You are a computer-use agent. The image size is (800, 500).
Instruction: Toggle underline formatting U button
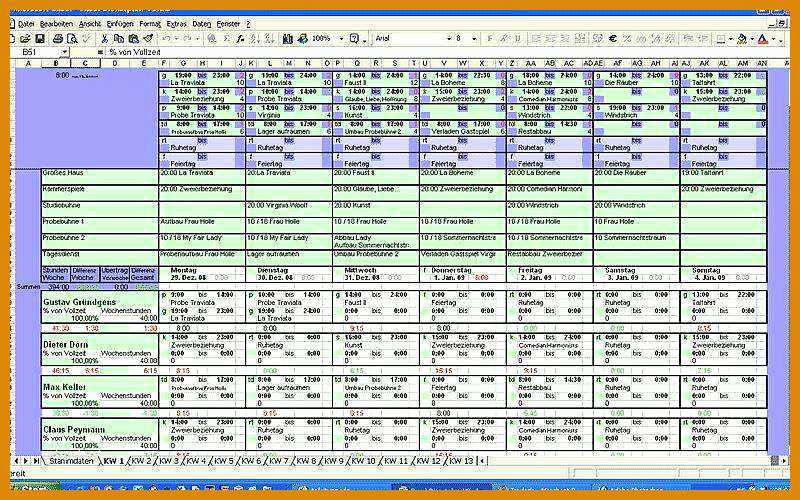pos(518,39)
